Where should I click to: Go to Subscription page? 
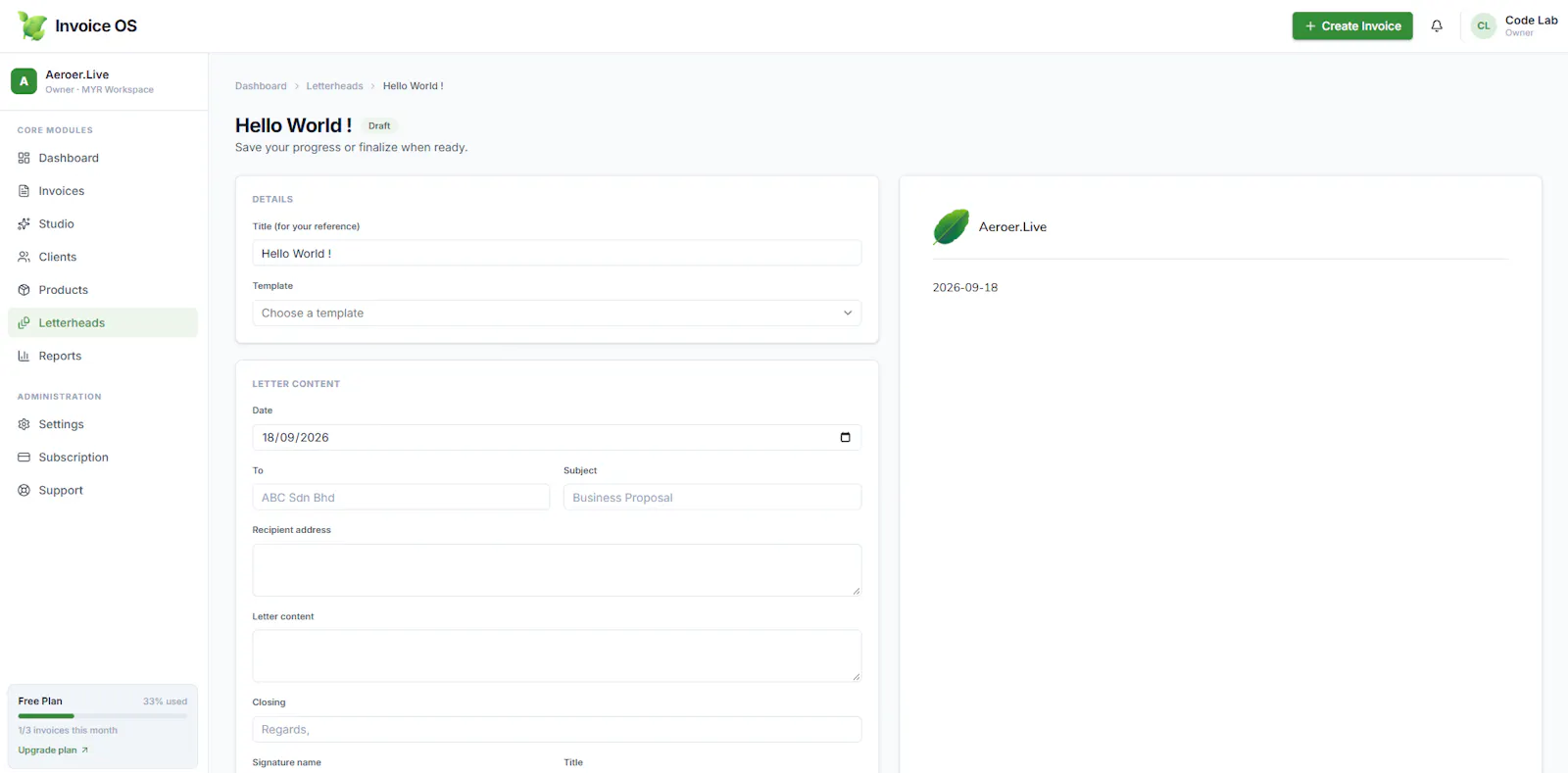[x=103, y=458]
